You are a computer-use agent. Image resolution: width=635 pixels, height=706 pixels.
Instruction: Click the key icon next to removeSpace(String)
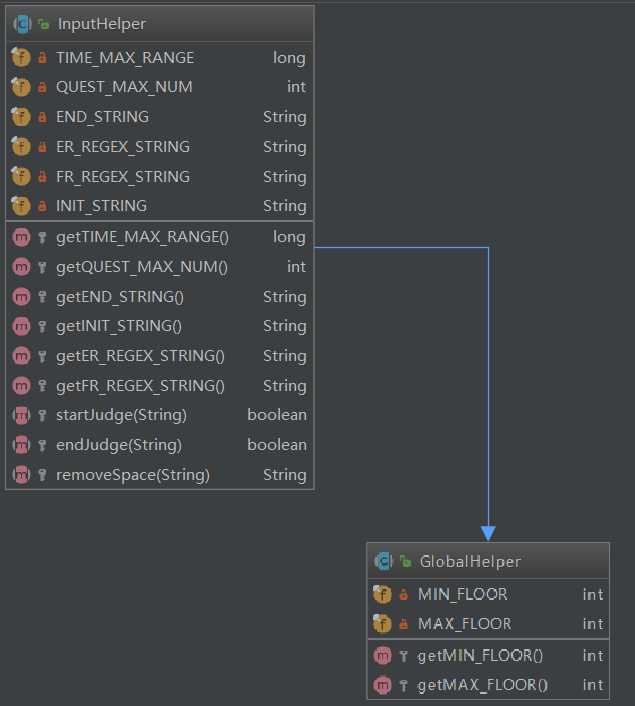[42, 475]
